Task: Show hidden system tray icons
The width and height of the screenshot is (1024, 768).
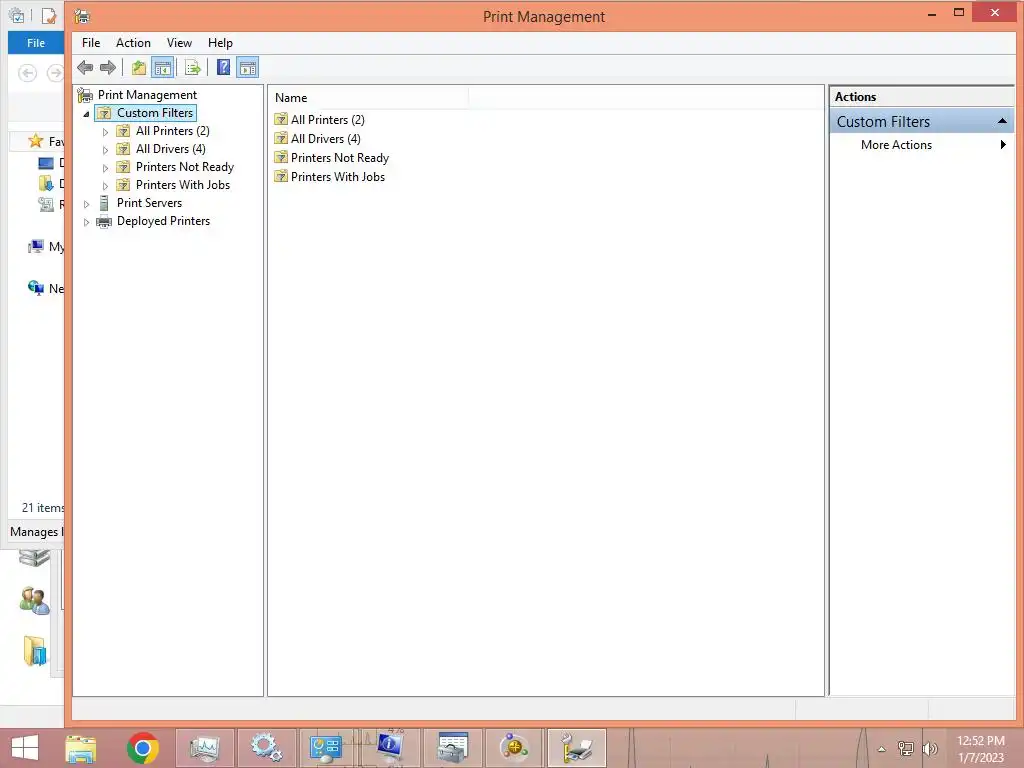Action: click(882, 749)
